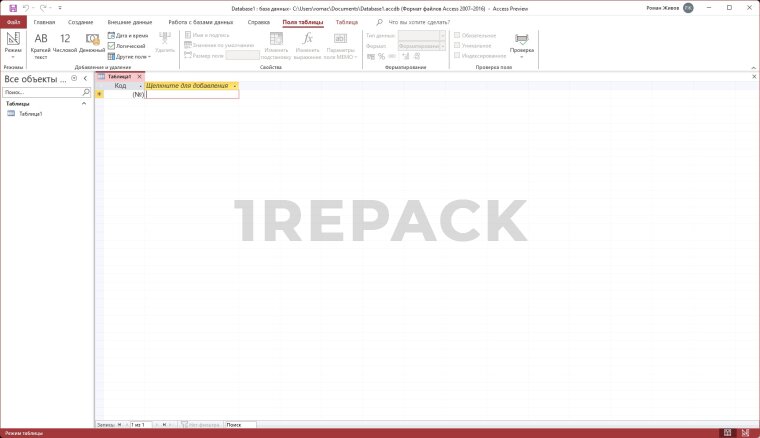Add a Currency (Денежный) field

92,43
